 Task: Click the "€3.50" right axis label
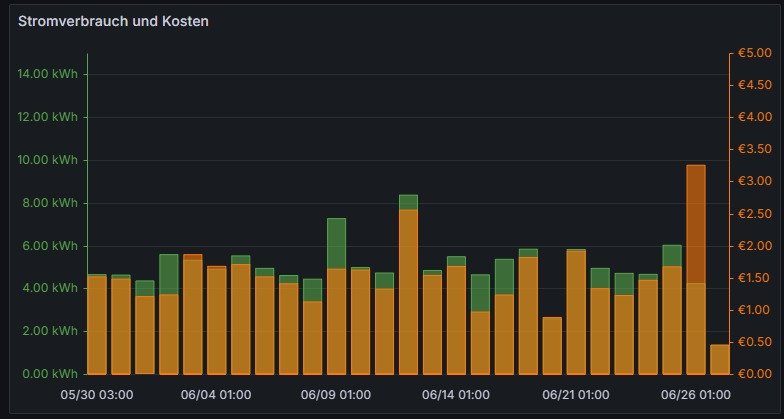point(752,149)
